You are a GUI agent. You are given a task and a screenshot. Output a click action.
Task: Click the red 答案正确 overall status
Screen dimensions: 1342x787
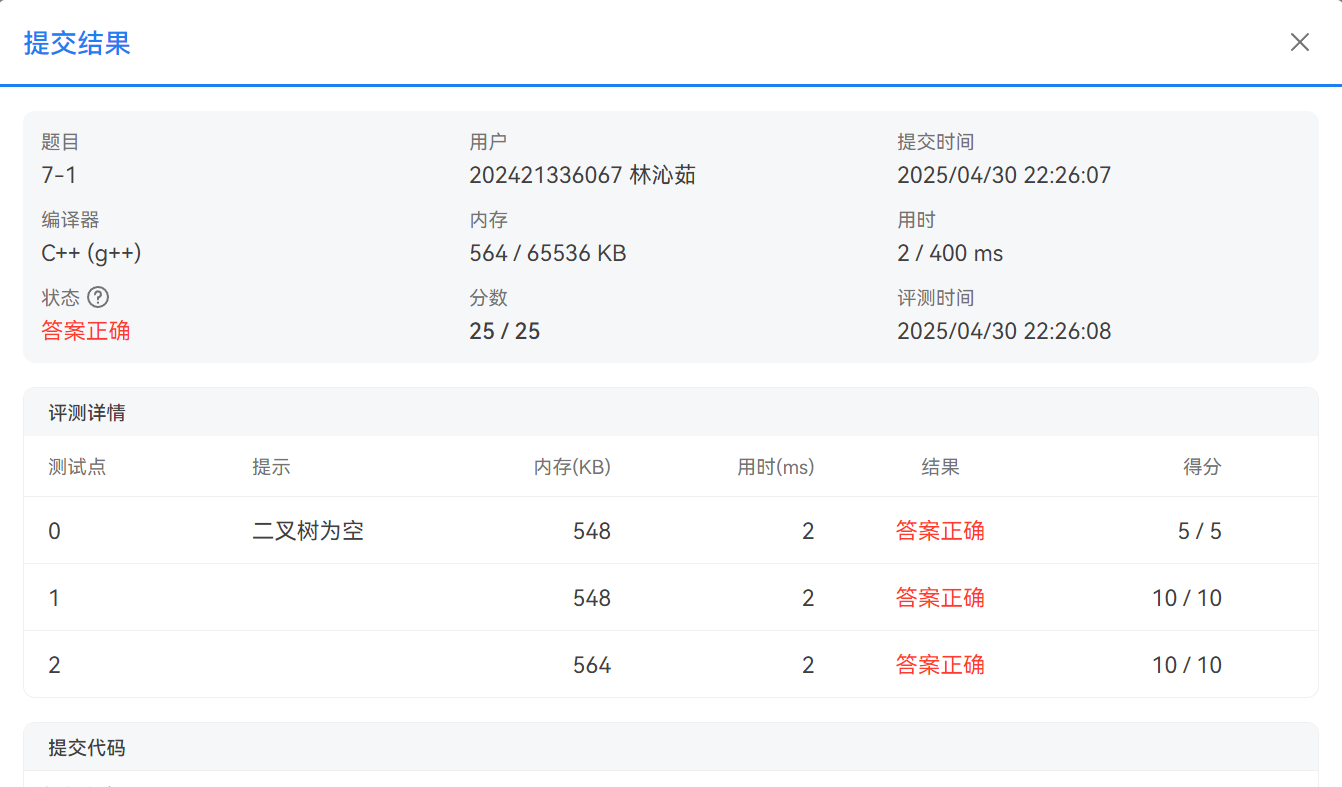pos(86,331)
